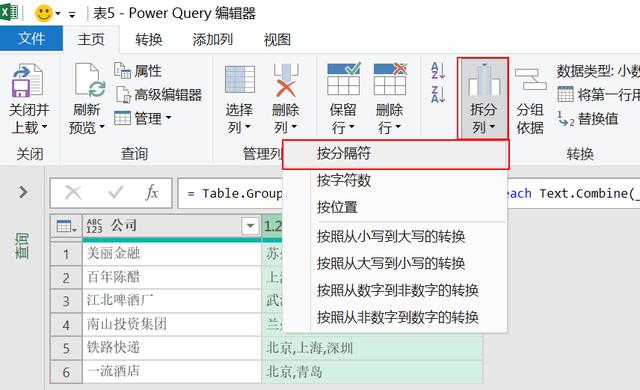Click the Excel app icon in title bar
The height and width of the screenshot is (390, 640).
click(x=9, y=12)
